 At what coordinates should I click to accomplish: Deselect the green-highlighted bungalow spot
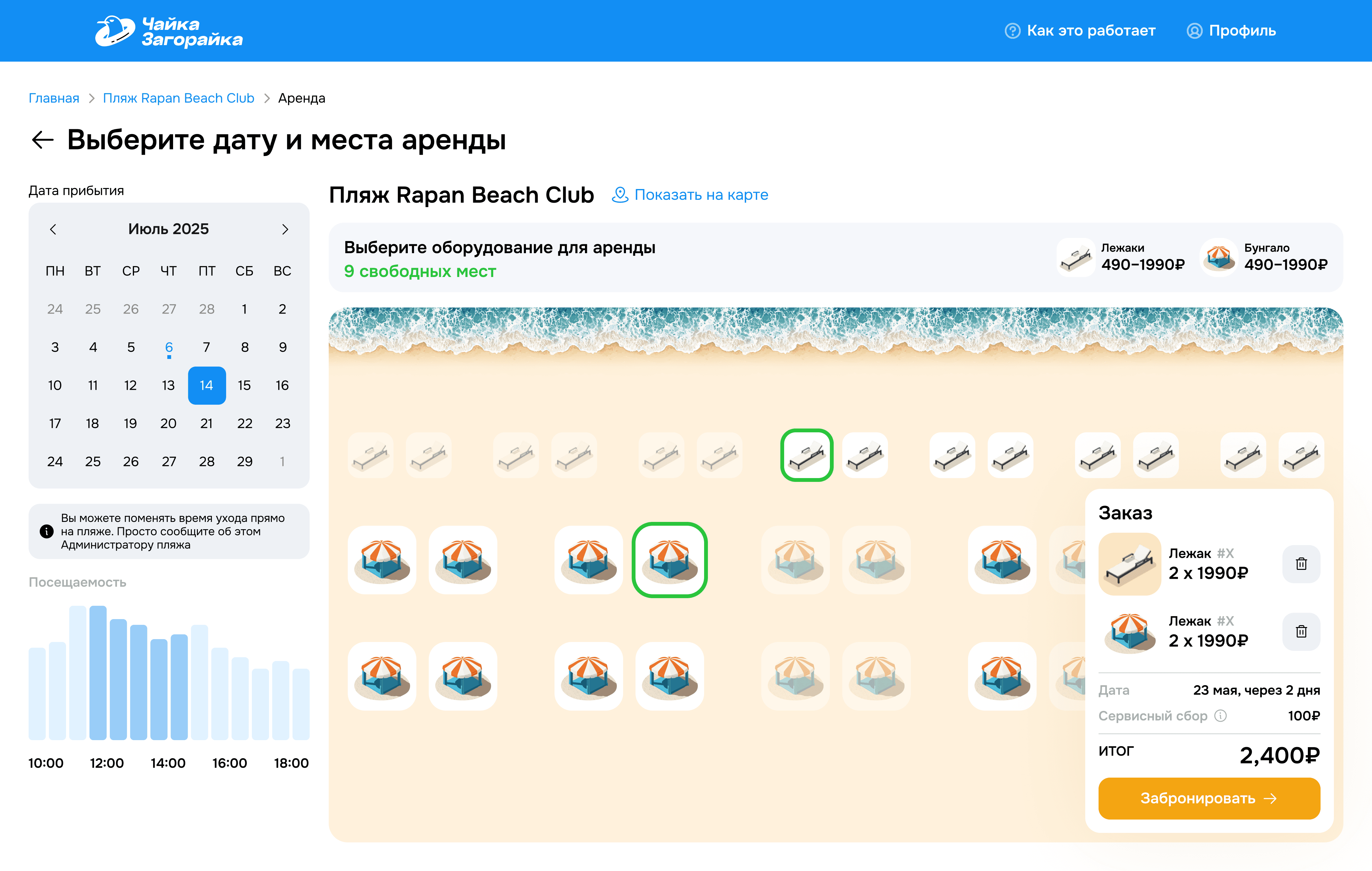tap(669, 560)
